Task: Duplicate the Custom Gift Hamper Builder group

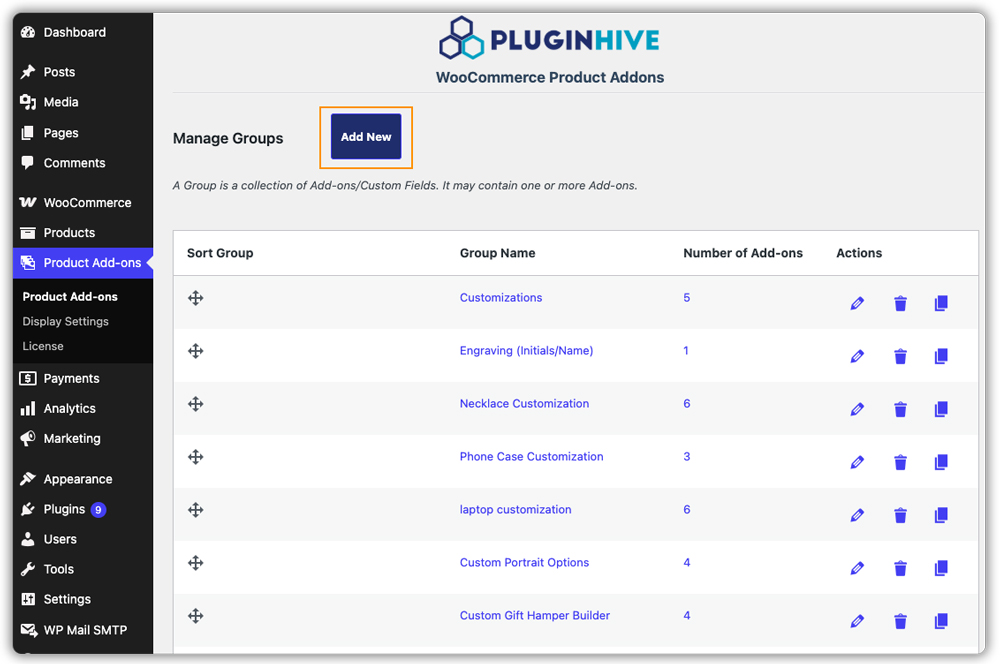Action: coord(941,621)
